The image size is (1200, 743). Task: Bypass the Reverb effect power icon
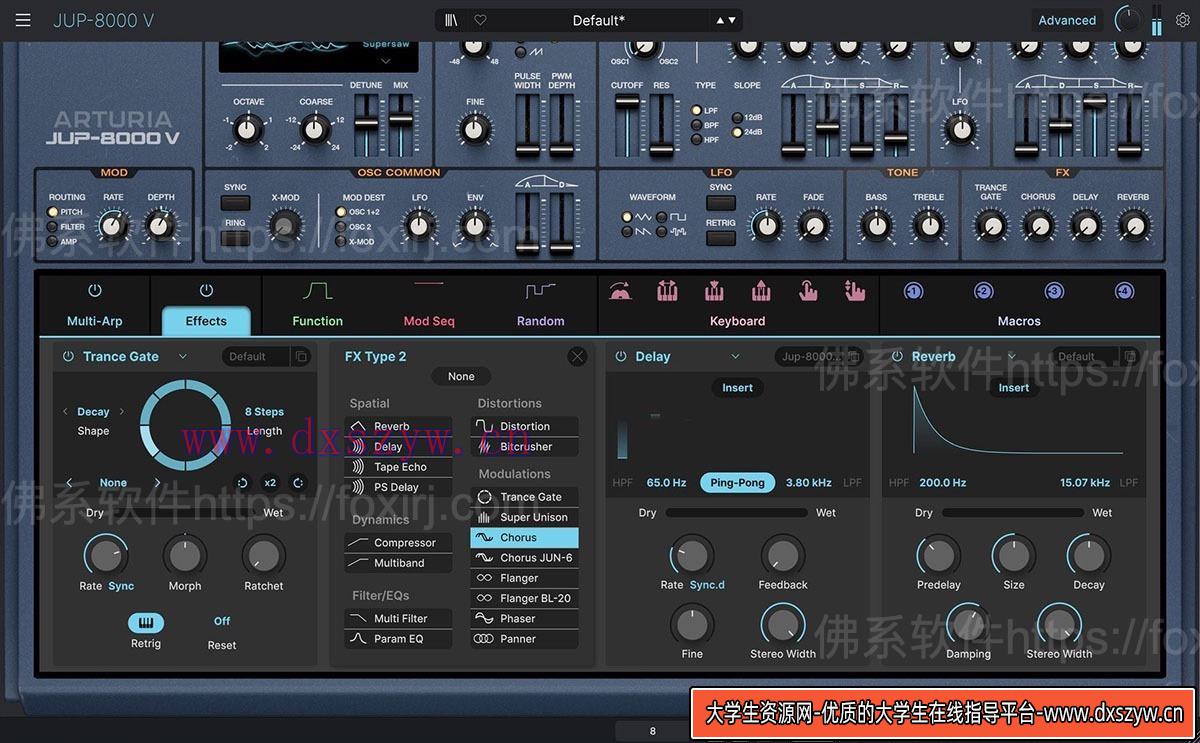pos(897,356)
